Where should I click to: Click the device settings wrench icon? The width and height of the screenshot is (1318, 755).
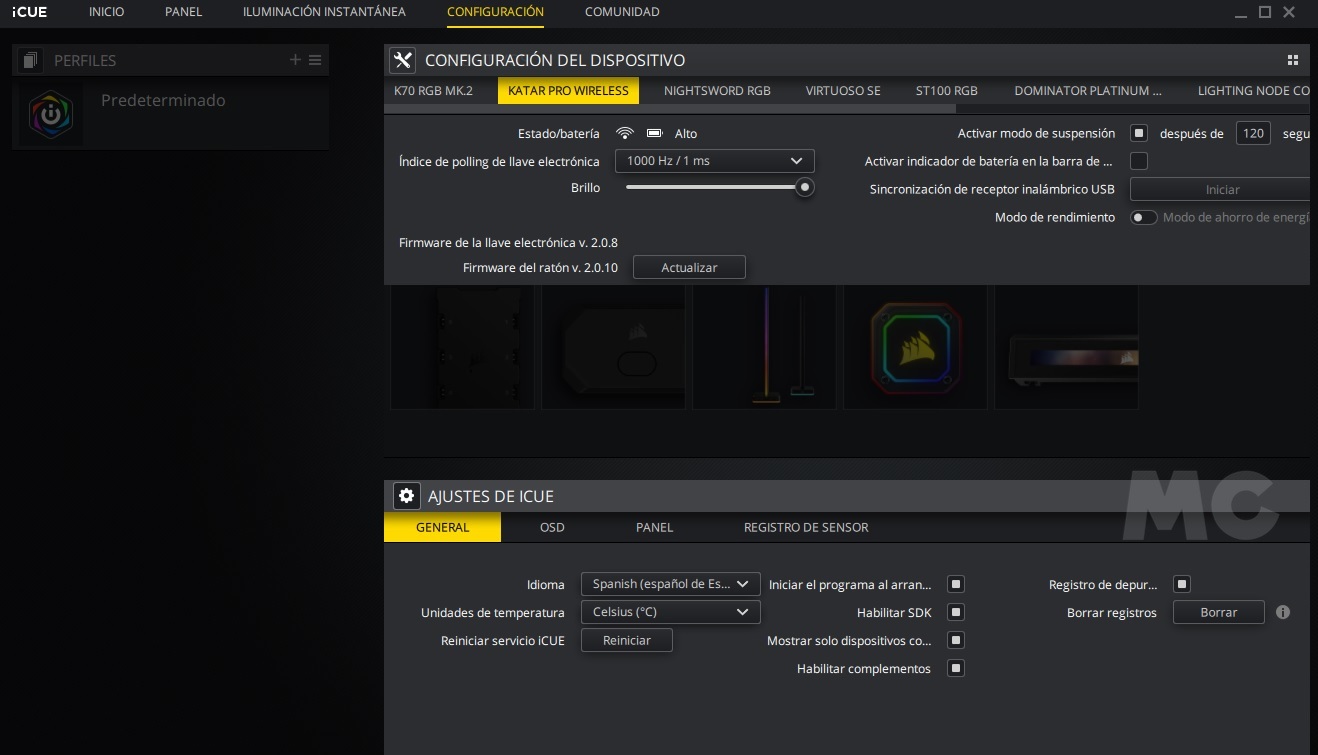(x=403, y=60)
